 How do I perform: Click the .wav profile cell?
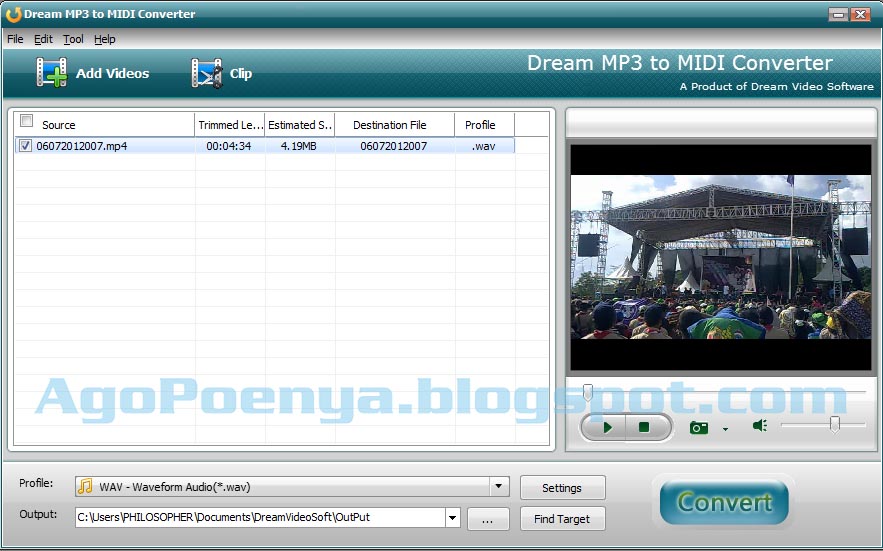tap(484, 146)
